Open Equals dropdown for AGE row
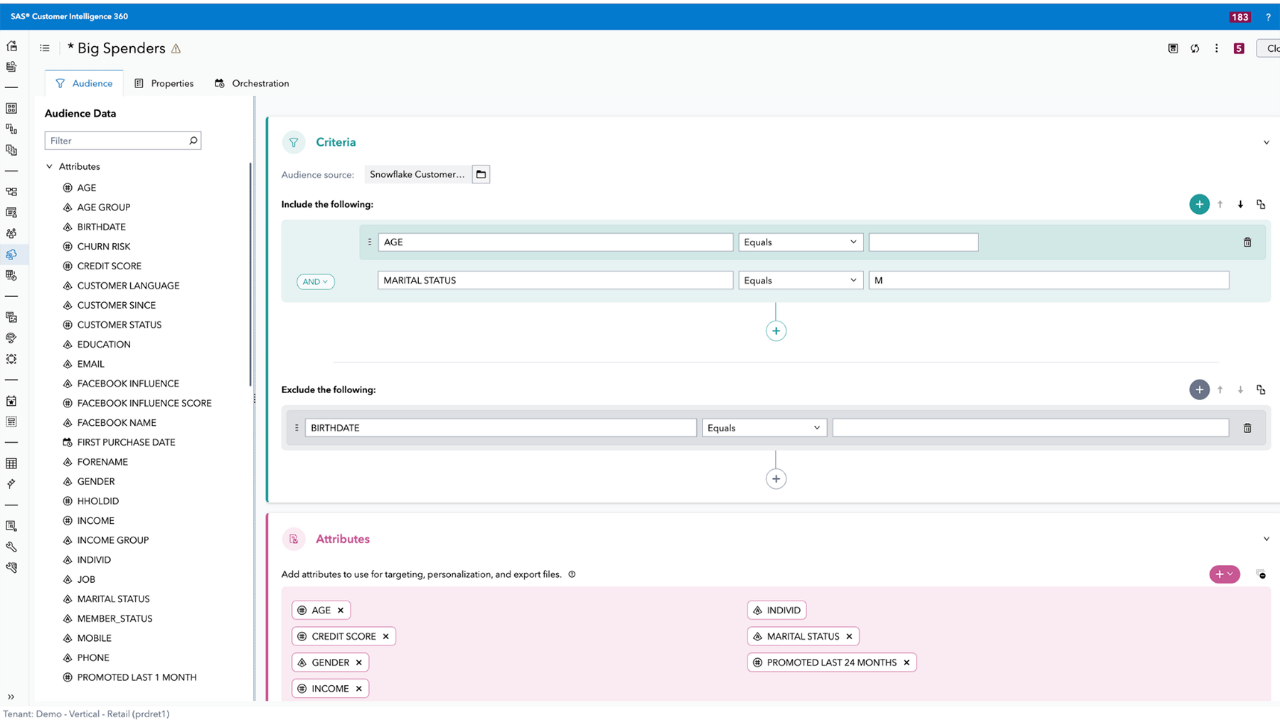Viewport: 1280px width, 720px height. 800,242
